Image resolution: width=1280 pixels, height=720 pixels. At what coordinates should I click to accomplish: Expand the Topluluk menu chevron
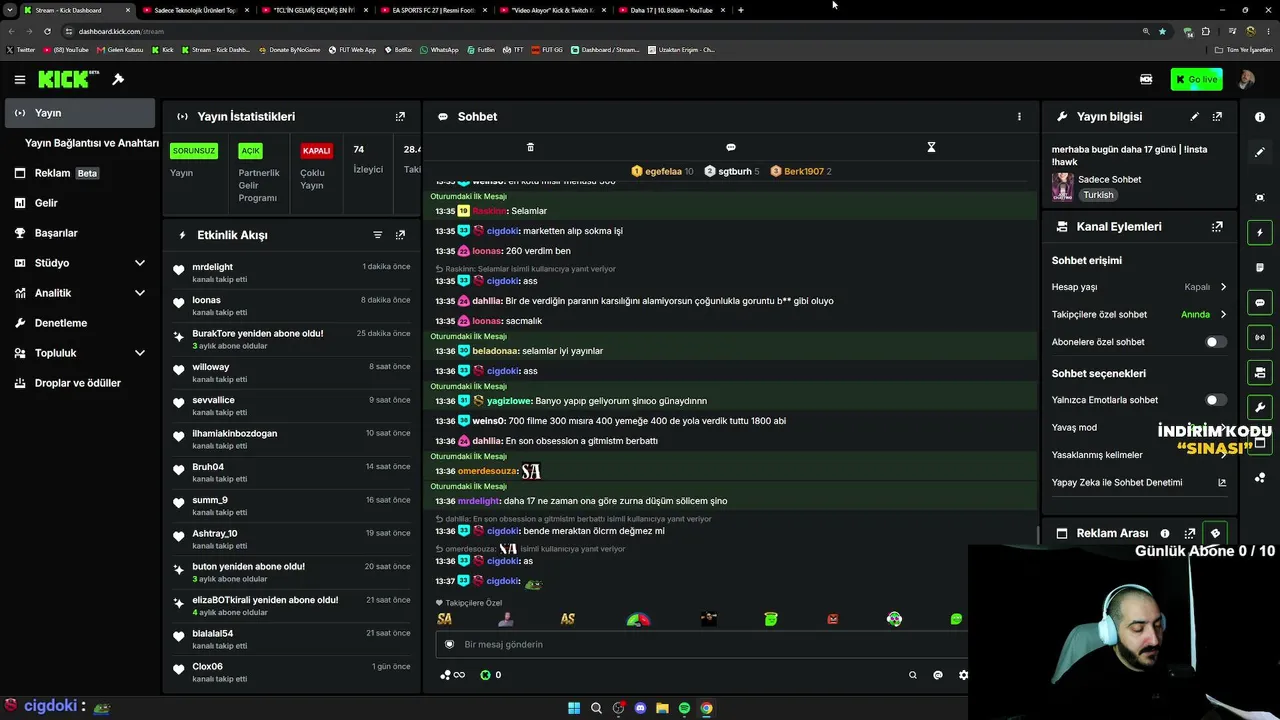pos(139,353)
